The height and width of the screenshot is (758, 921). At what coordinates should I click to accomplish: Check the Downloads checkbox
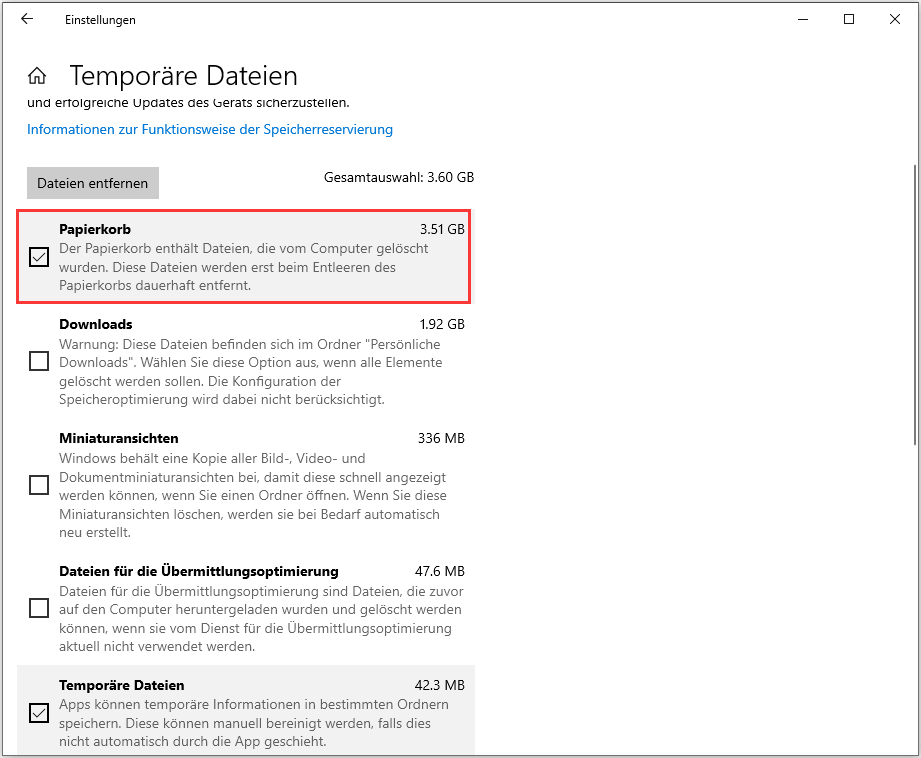pos(39,361)
